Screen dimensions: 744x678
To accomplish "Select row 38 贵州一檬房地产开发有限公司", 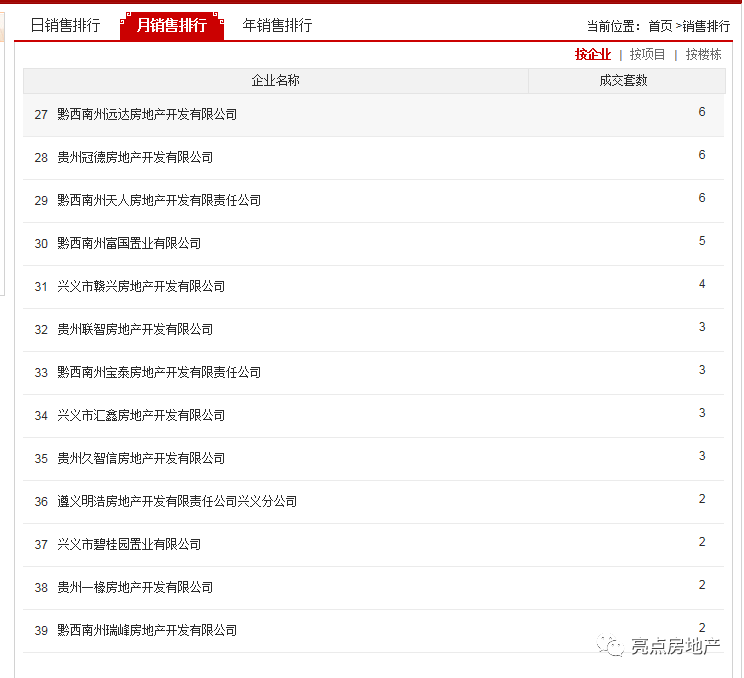I will pyautogui.click(x=373, y=588).
